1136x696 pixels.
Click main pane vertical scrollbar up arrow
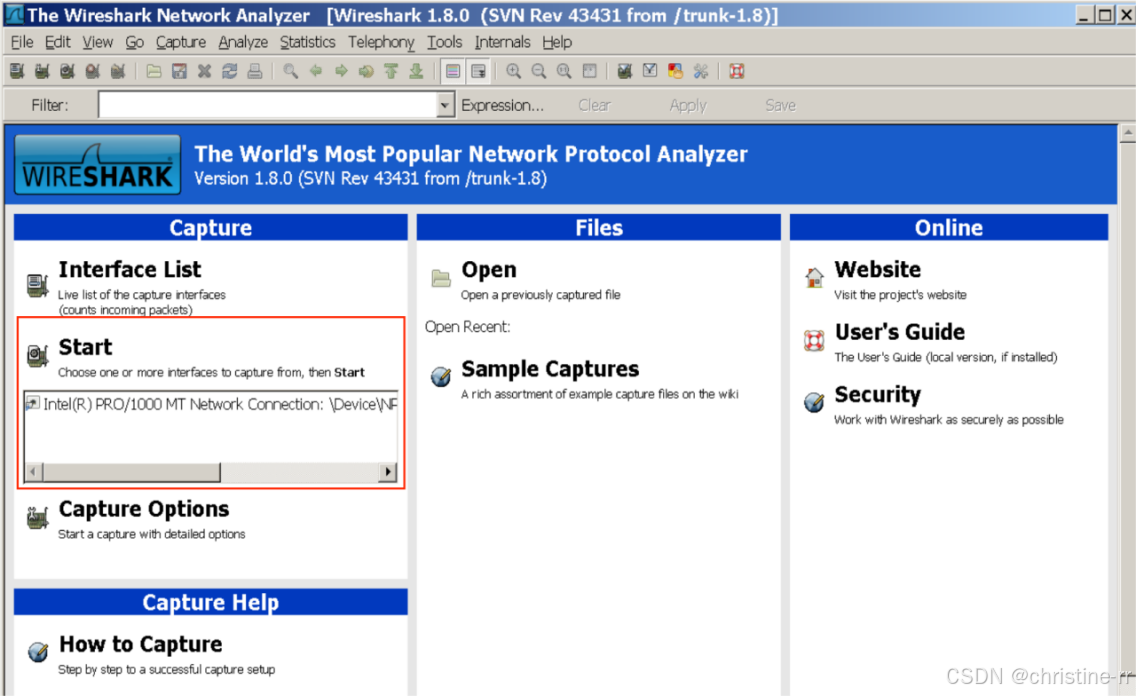point(1128,133)
